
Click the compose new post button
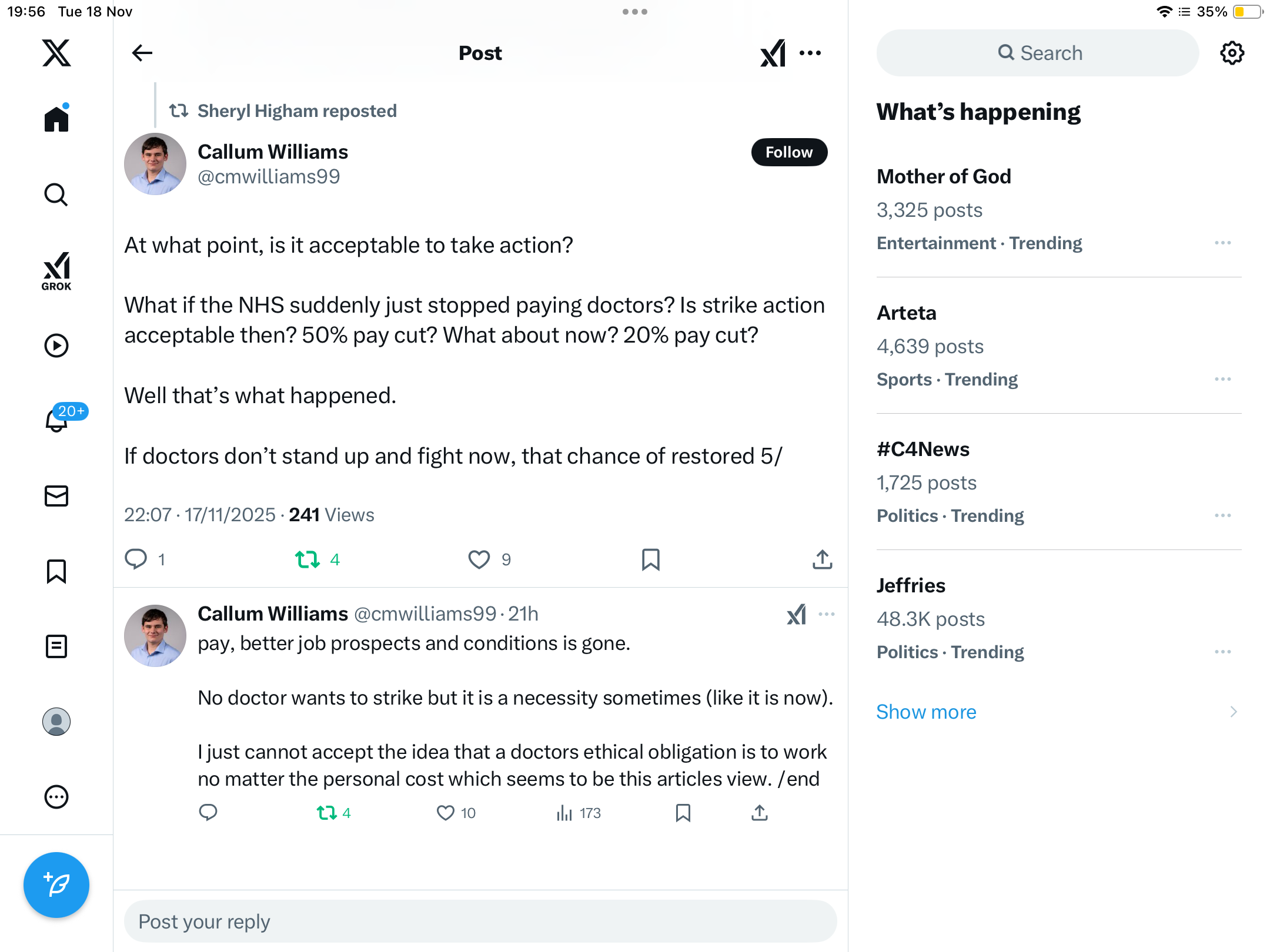[56, 884]
